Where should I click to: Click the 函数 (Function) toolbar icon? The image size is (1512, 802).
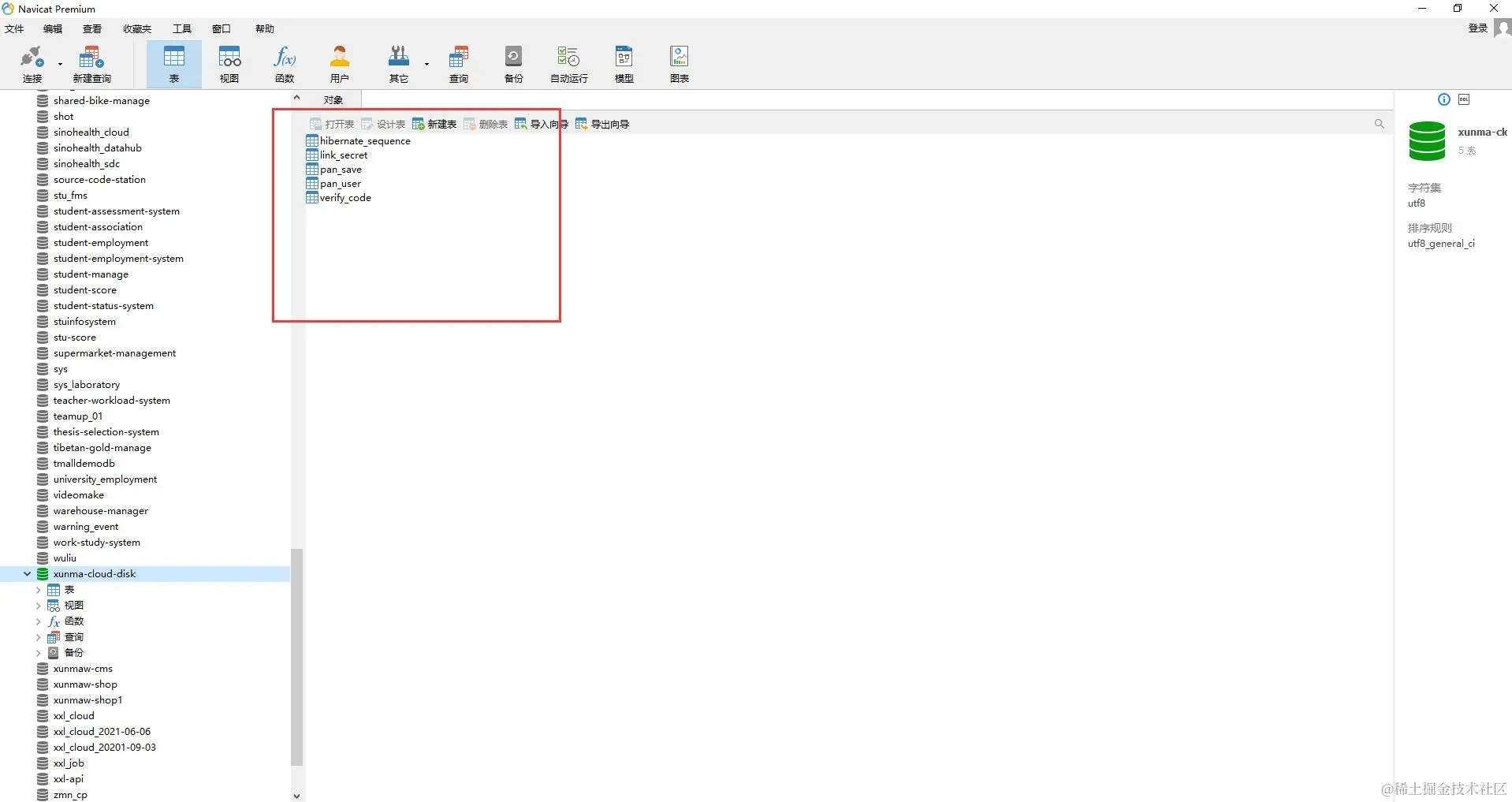[x=285, y=64]
